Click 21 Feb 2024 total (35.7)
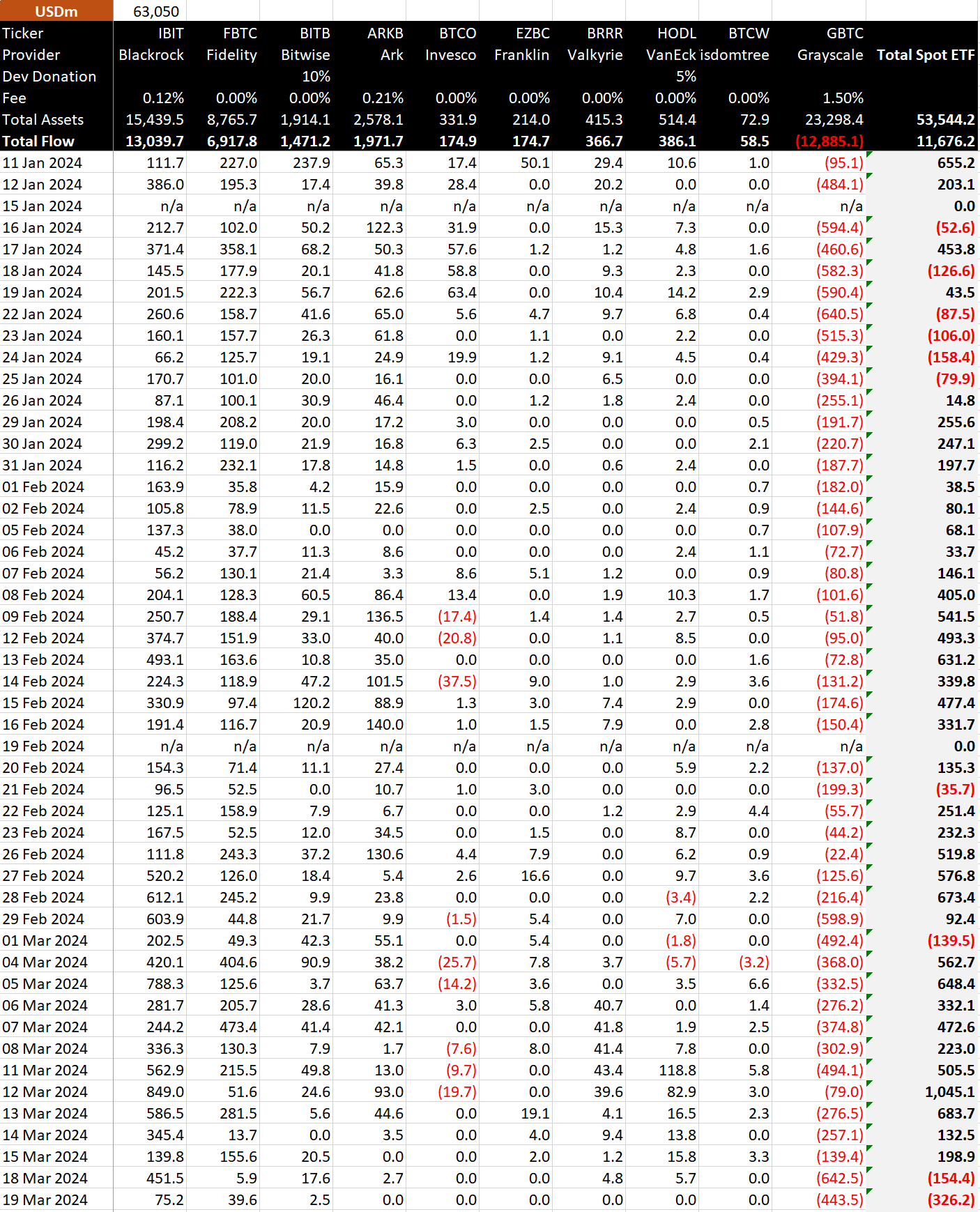The width and height of the screenshot is (980, 1212). pyautogui.click(x=955, y=790)
